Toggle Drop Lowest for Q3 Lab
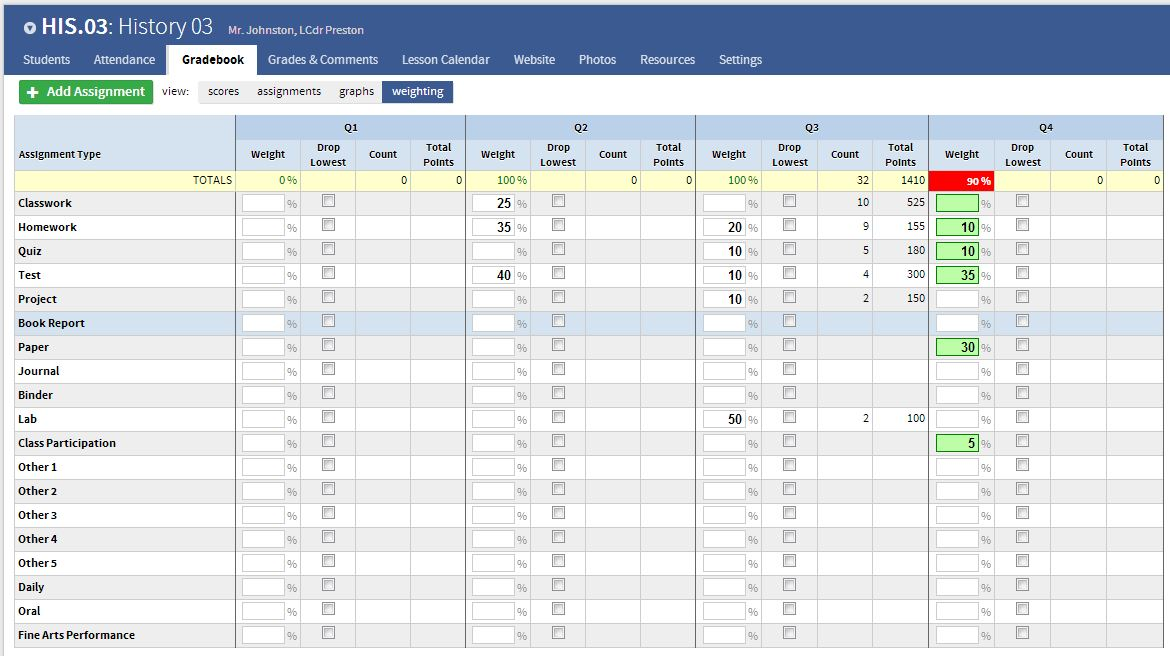 pos(789,419)
